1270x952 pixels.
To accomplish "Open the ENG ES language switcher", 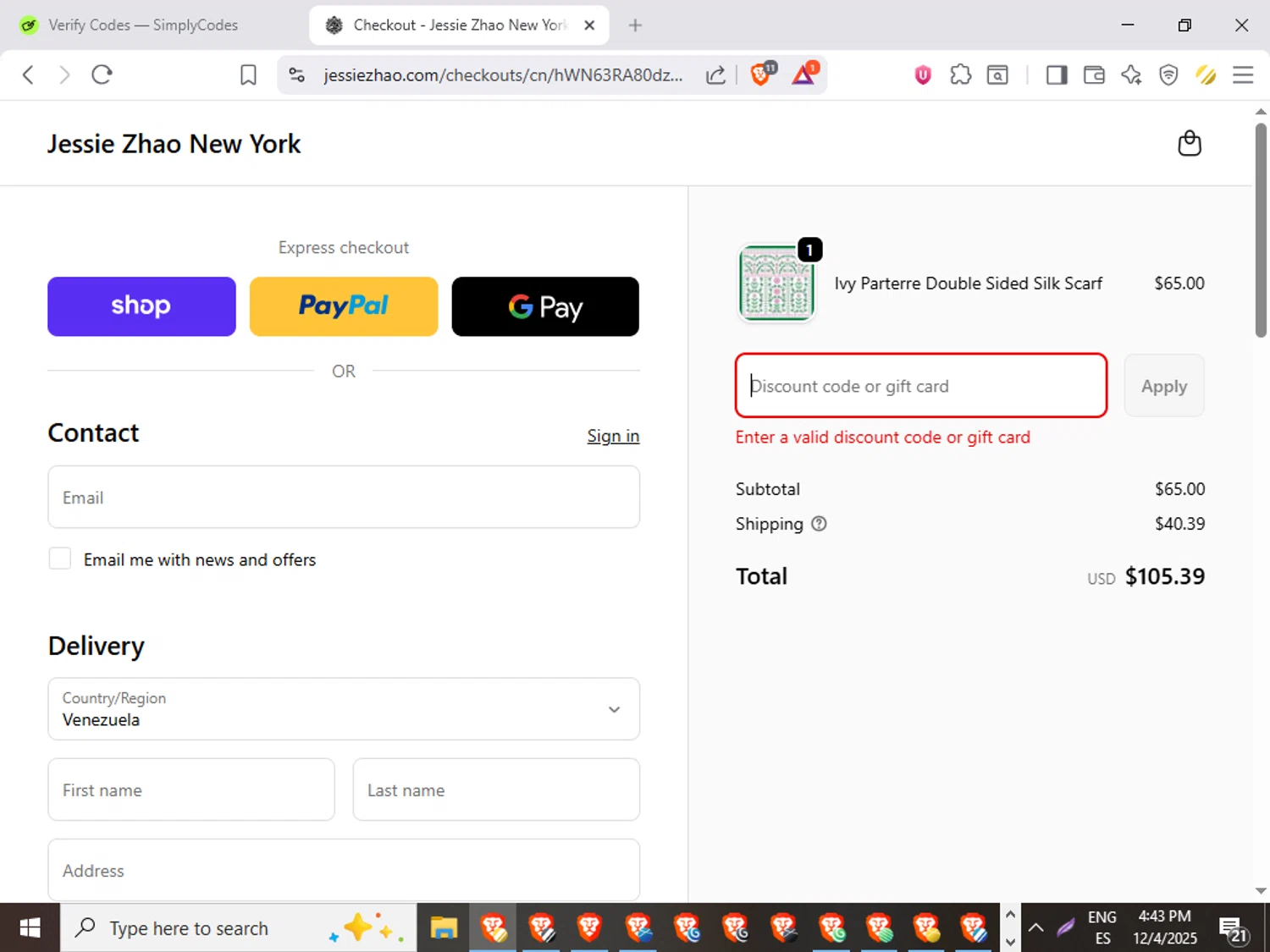I will click(x=1102, y=928).
